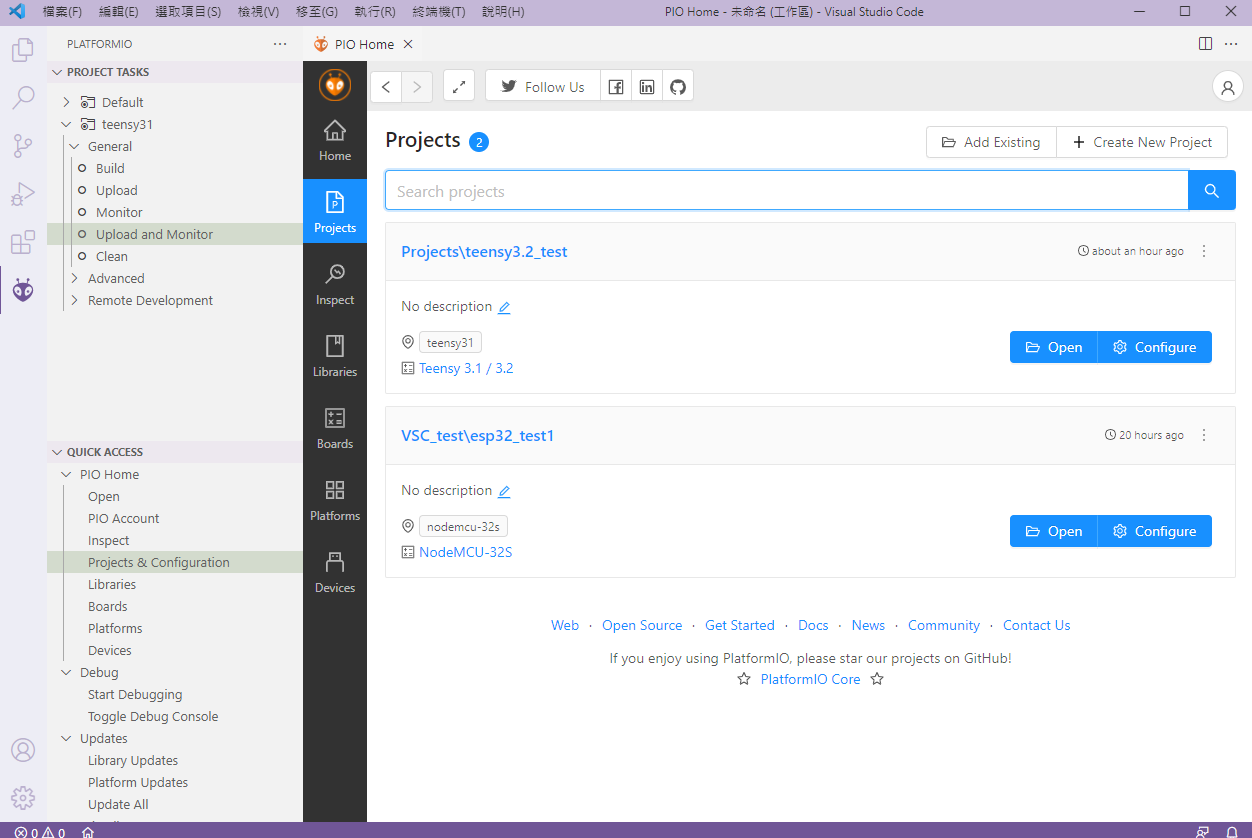The image size is (1252, 838).
Task: Open the 檢視(V) menu
Action: tap(258, 12)
